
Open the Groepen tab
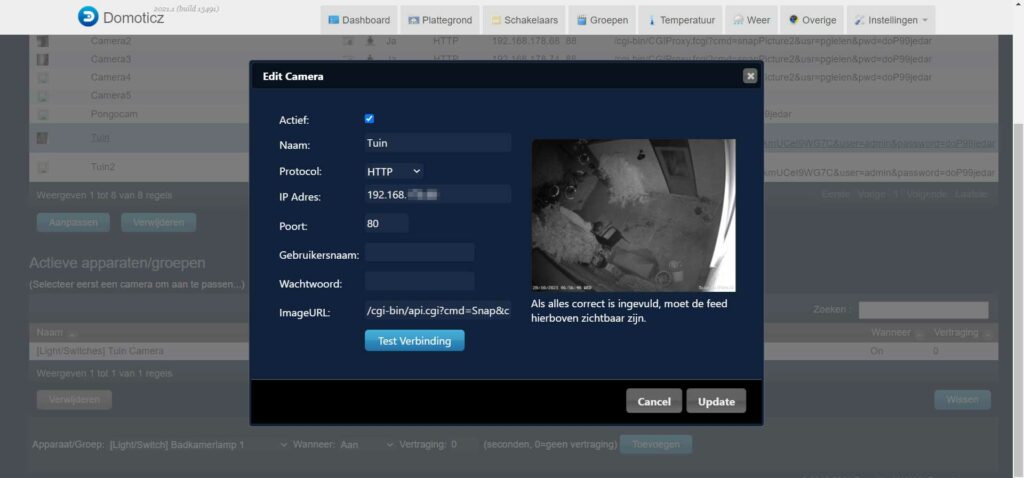click(x=603, y=20)
